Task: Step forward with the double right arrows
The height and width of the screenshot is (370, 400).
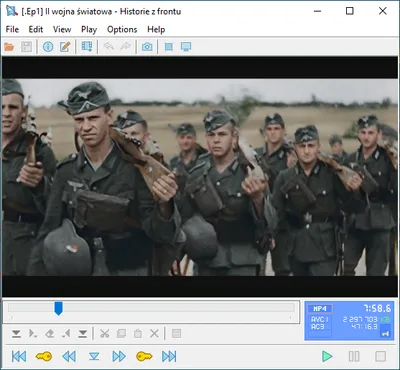Action: tap(119, 357)
